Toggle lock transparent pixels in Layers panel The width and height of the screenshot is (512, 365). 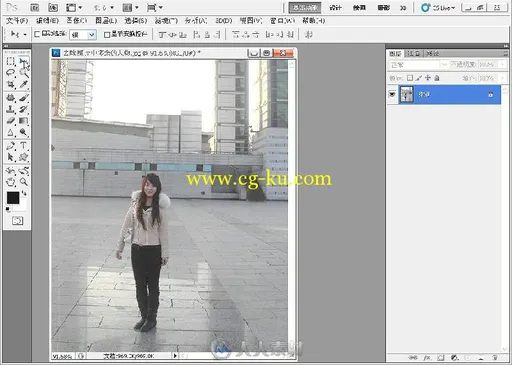[410, 78]
